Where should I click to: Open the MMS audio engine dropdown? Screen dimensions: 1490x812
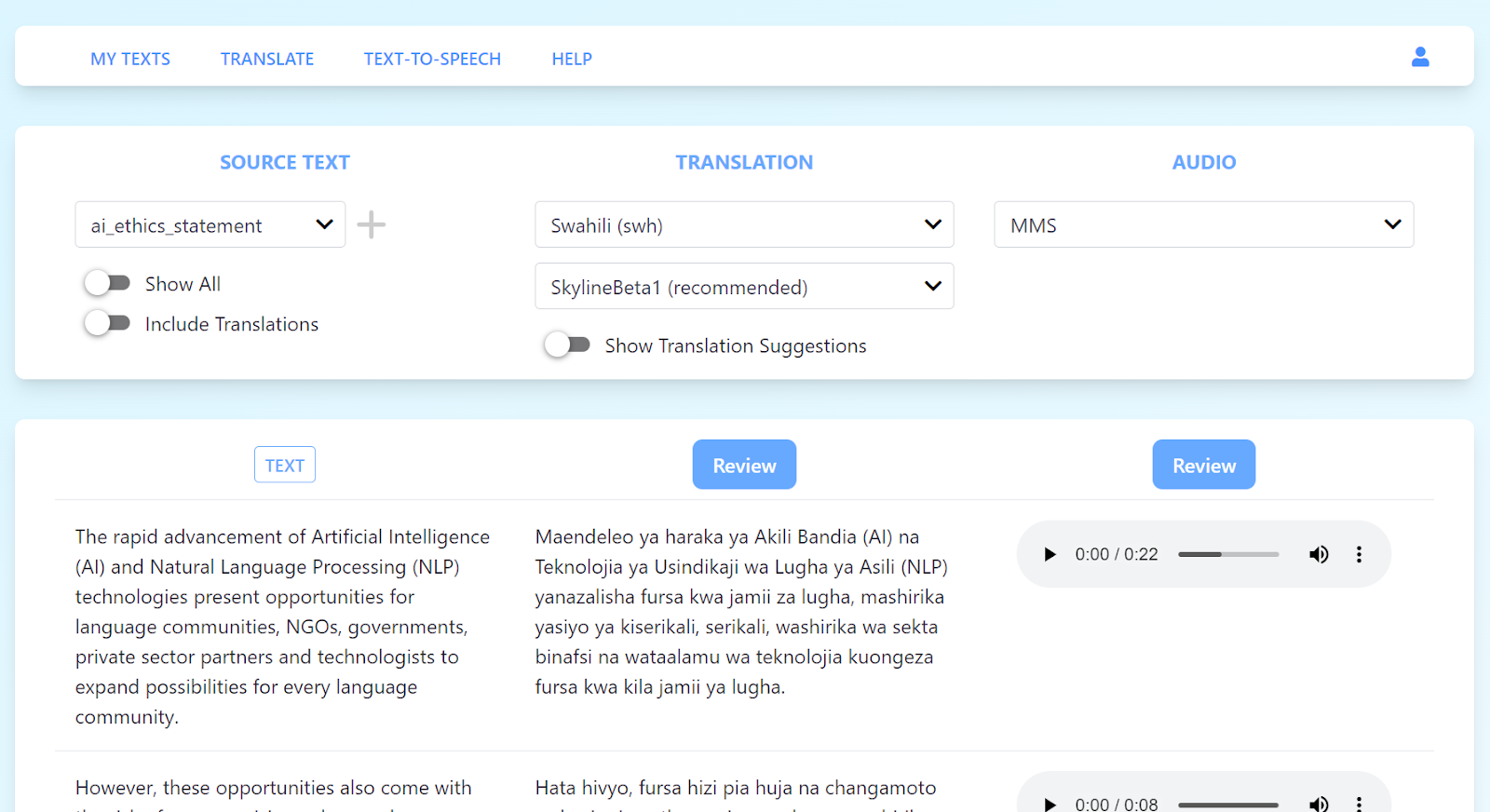click(x=1204, y=224)
